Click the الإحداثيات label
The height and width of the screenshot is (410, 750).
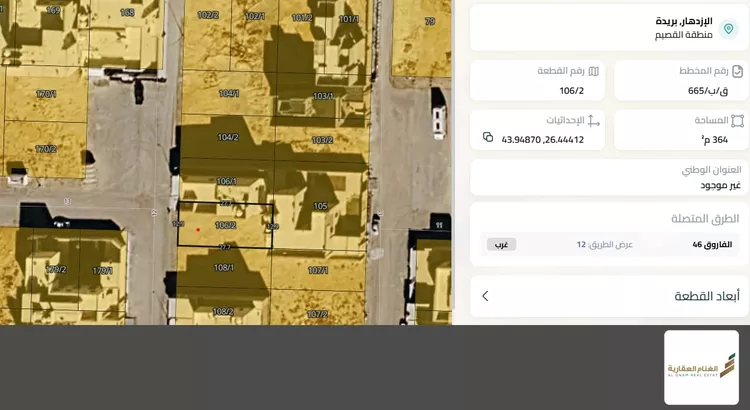tap(565, 120)
